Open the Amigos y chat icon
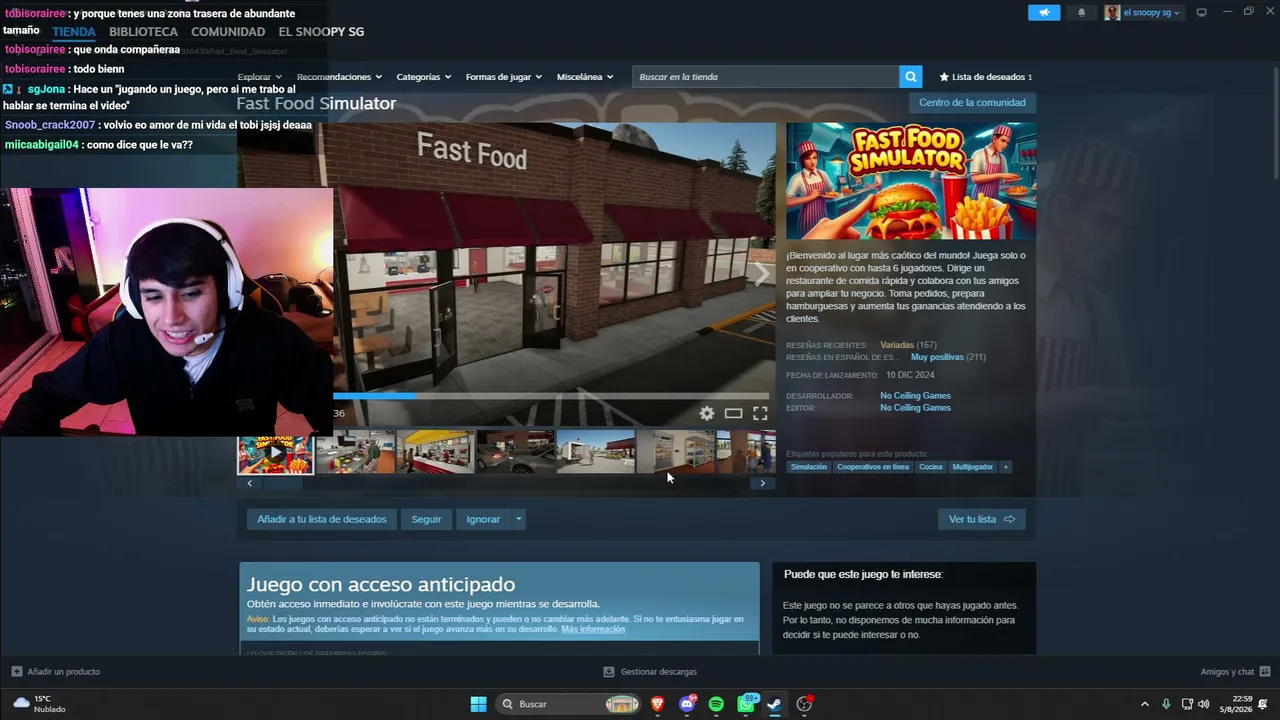 pyautogui.click(x=1265, y=672)
